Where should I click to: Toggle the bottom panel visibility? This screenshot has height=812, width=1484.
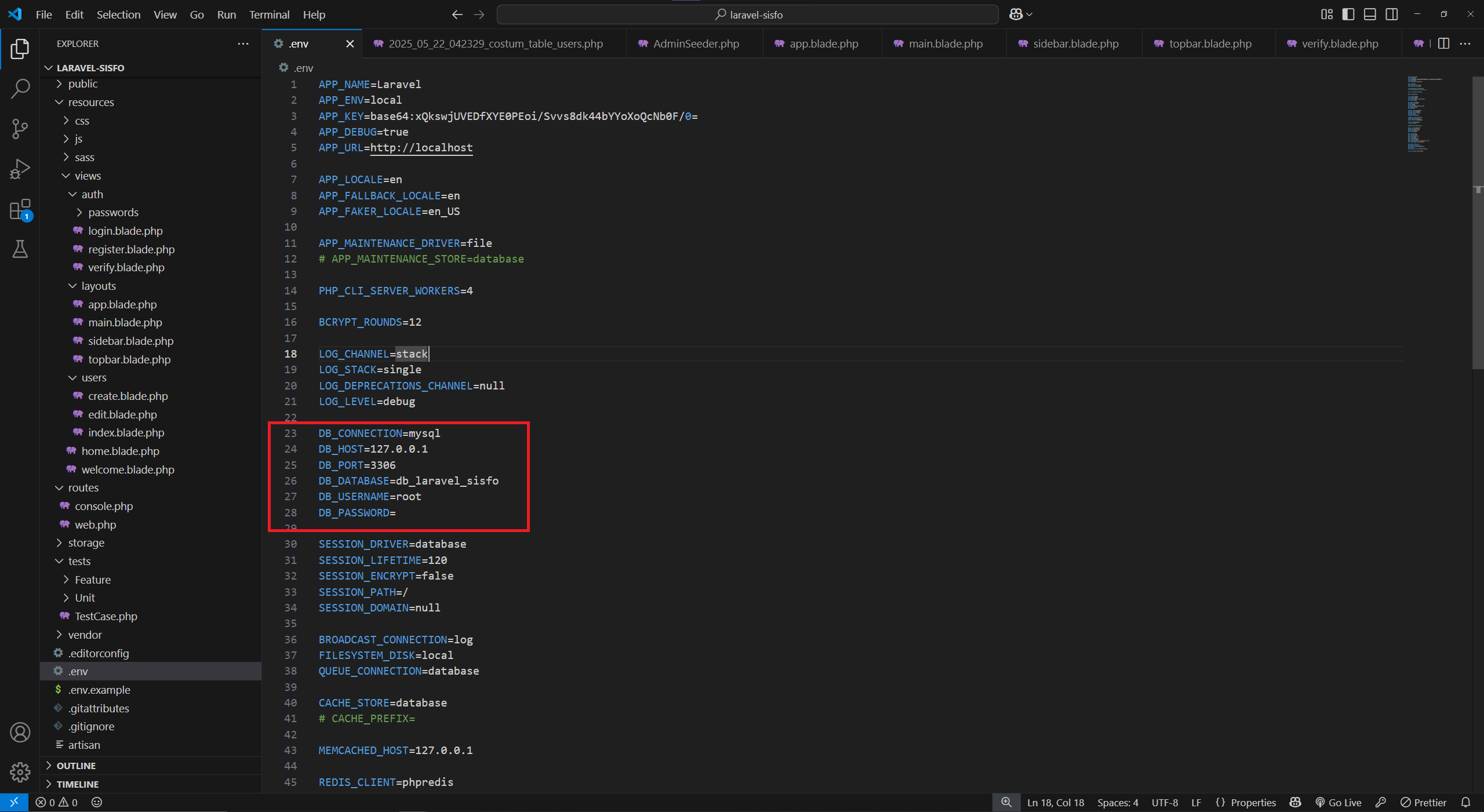pyautogui.click(x=1370, y=14)
